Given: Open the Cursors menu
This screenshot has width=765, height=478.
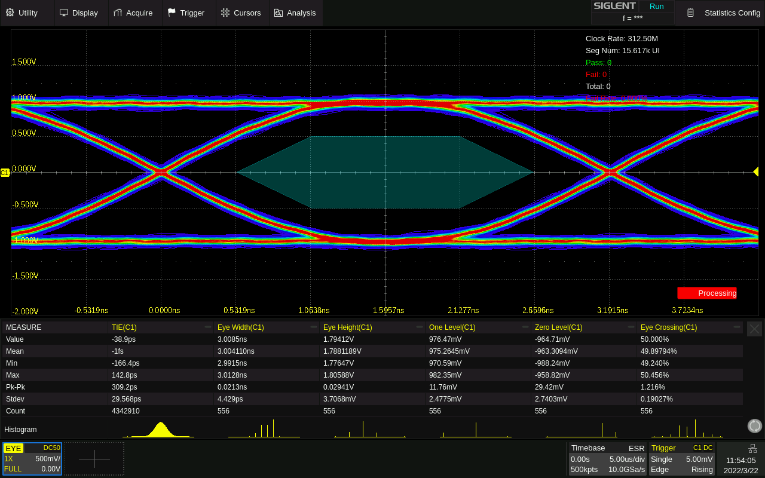Looking at the screenshot, I should (240, 13).
